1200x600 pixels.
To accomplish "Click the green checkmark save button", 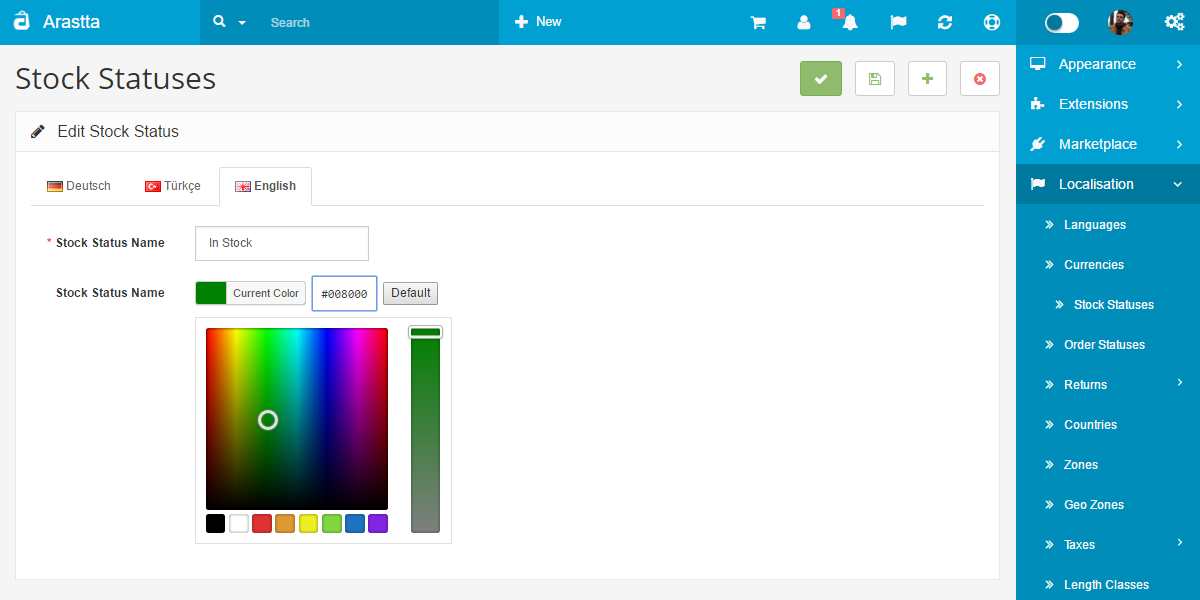I will click(x=821, y=79).
